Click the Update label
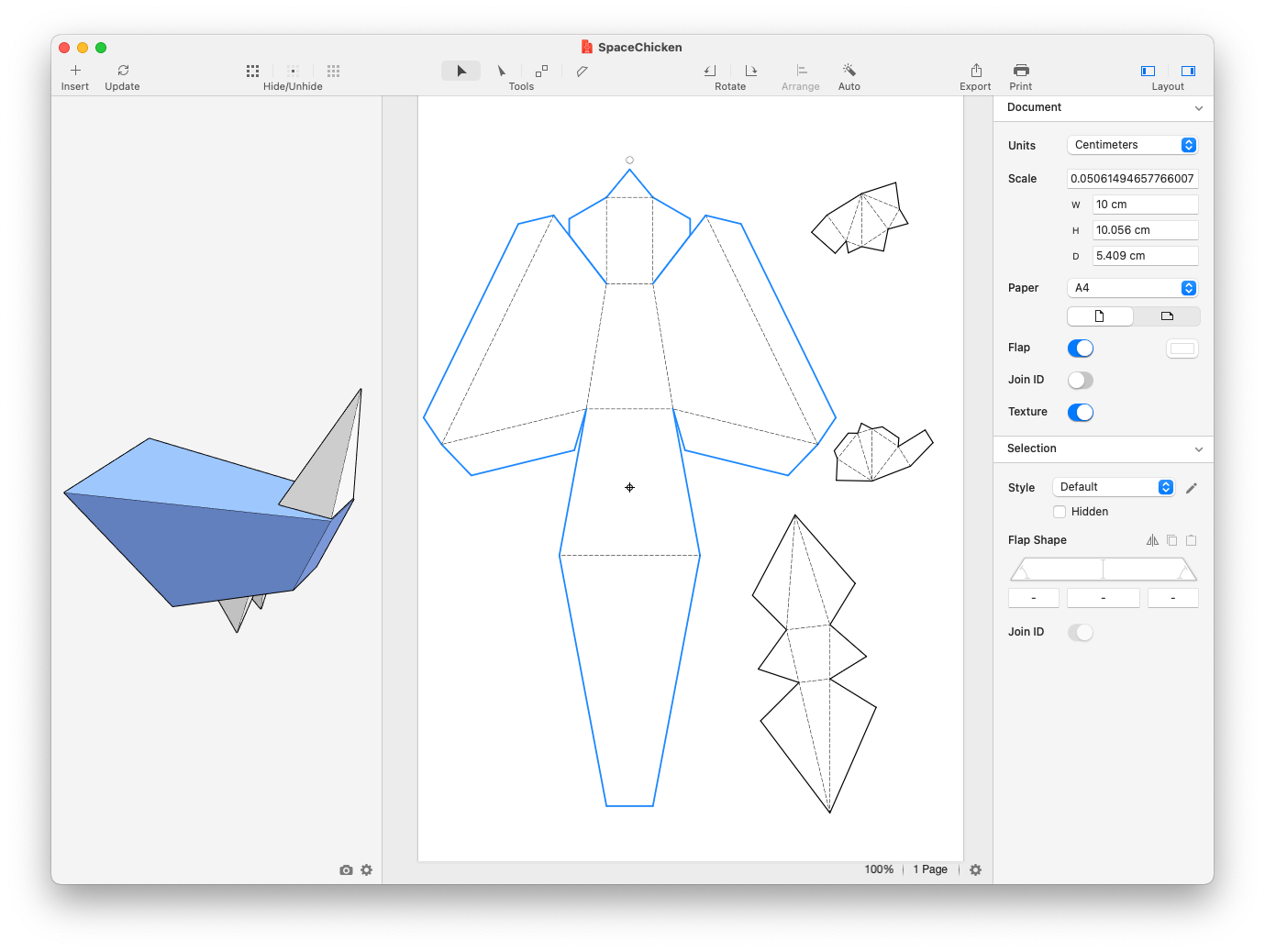This screenshot has width=1265, height=952. pos(123,87)
